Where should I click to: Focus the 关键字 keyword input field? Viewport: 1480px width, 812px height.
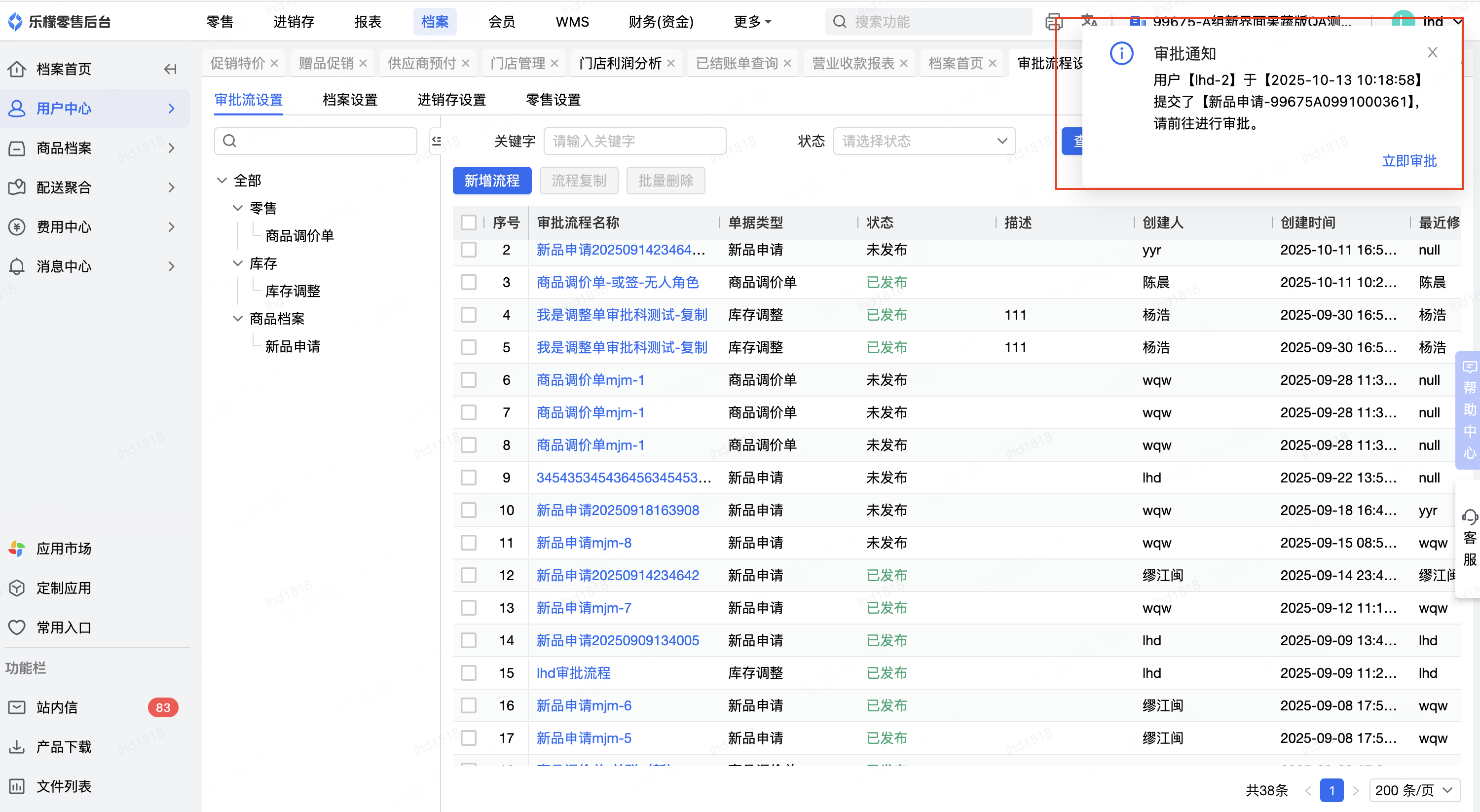634,141
